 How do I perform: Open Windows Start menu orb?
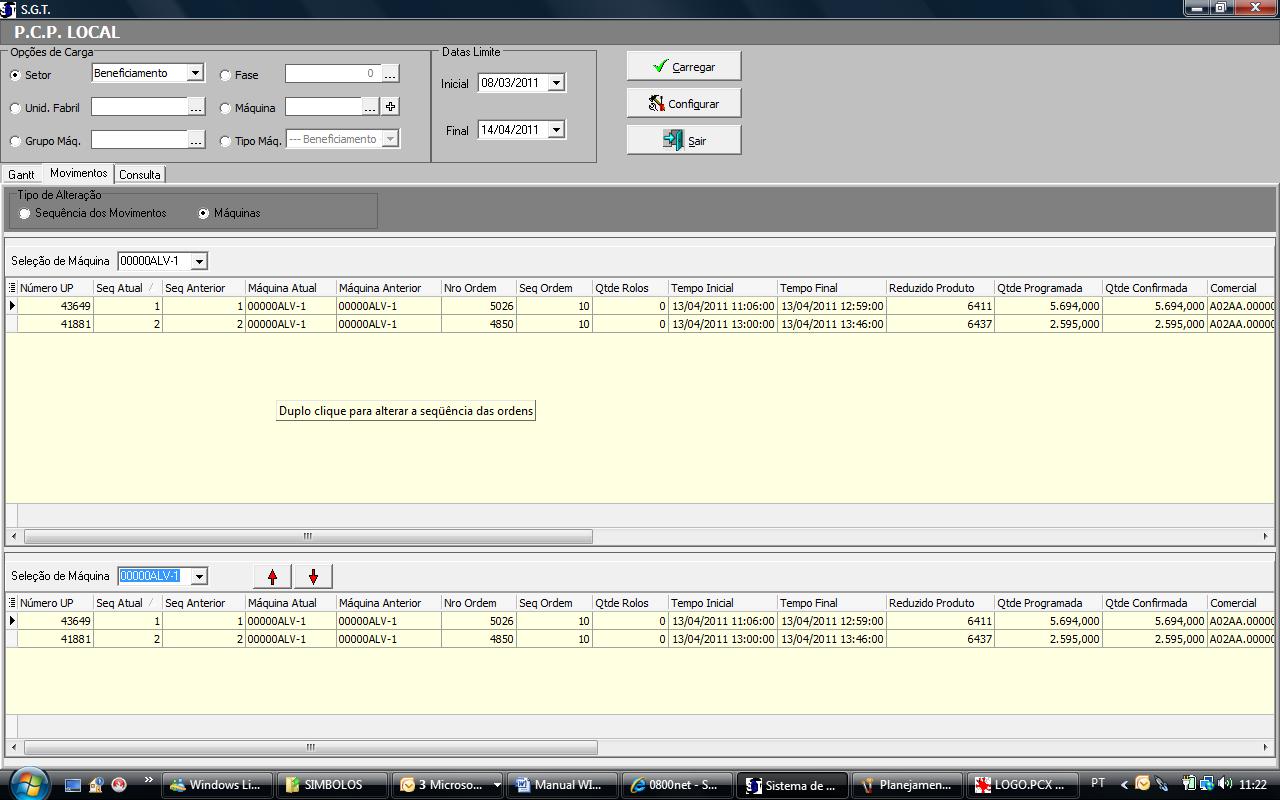(27, 783)
